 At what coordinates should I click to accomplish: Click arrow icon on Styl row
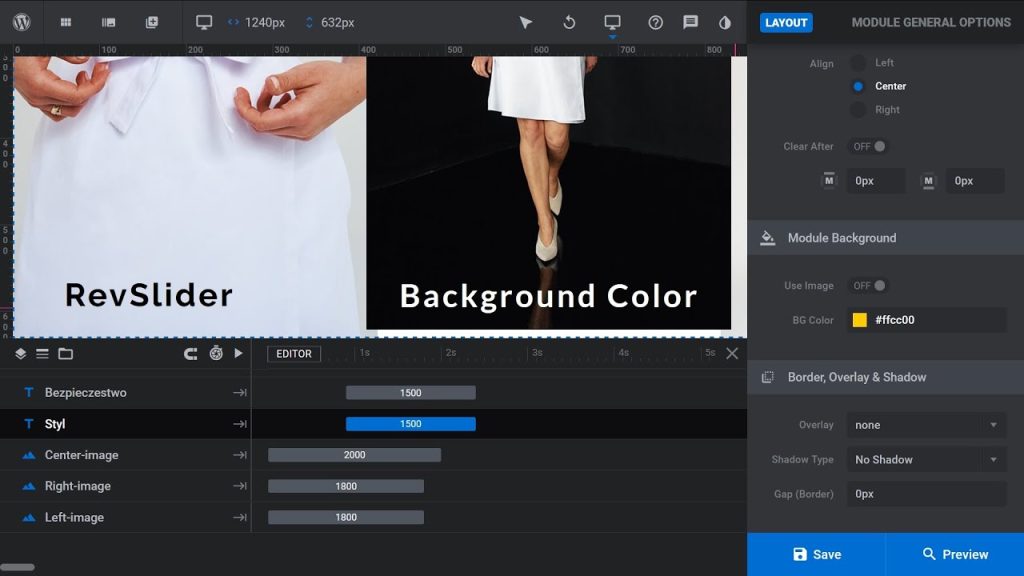pos(240,424)
